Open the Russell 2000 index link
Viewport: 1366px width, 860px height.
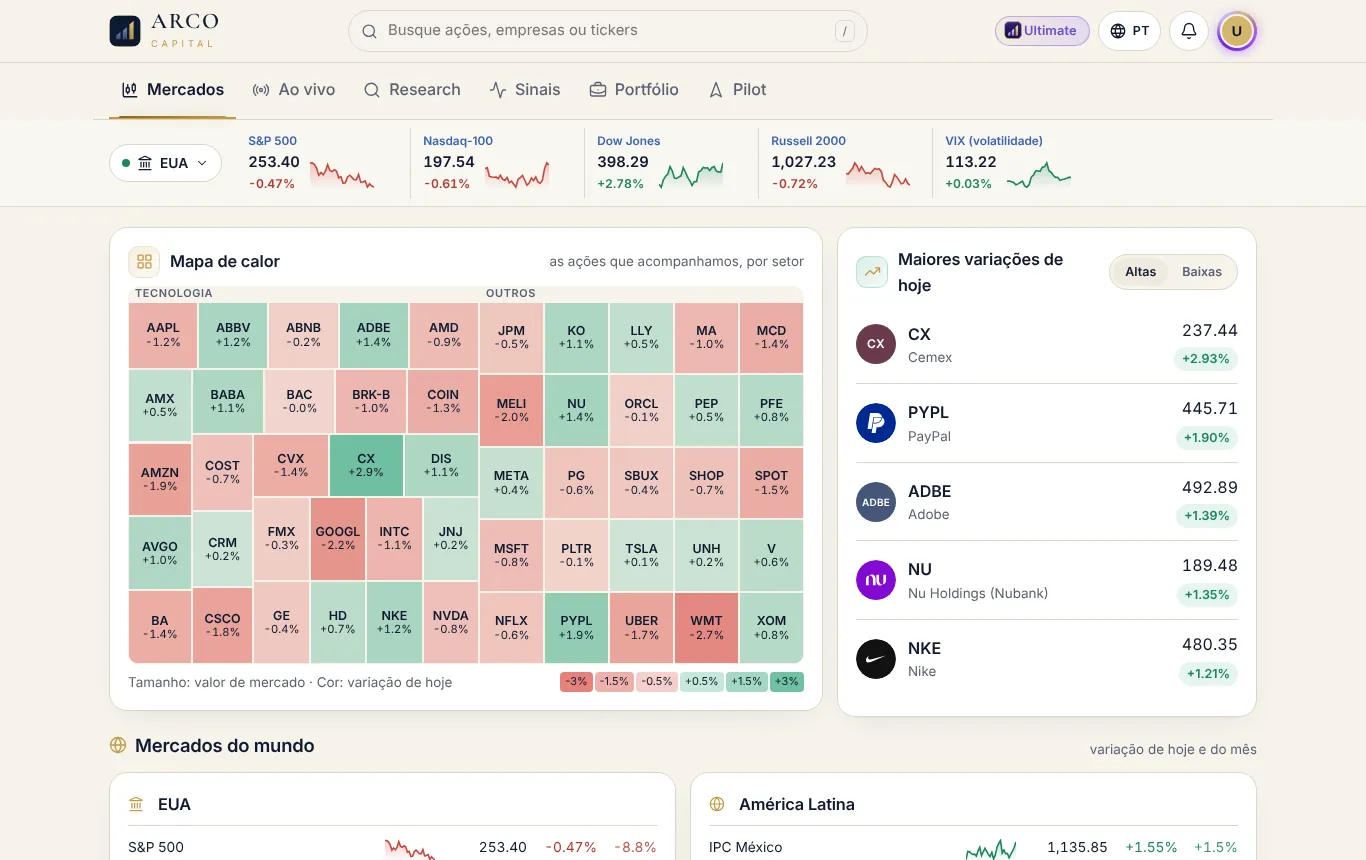[808, 141]
